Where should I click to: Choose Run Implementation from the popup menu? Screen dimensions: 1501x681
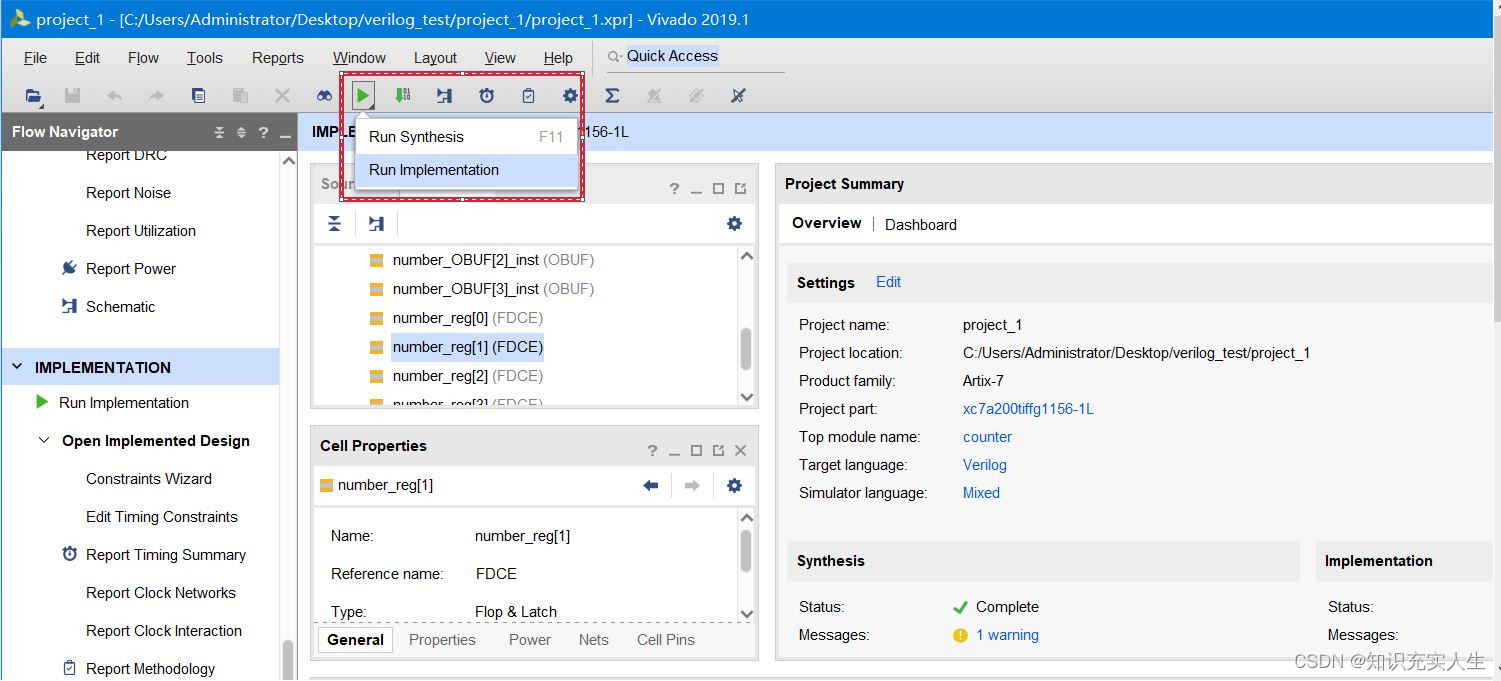coord(434,170)
